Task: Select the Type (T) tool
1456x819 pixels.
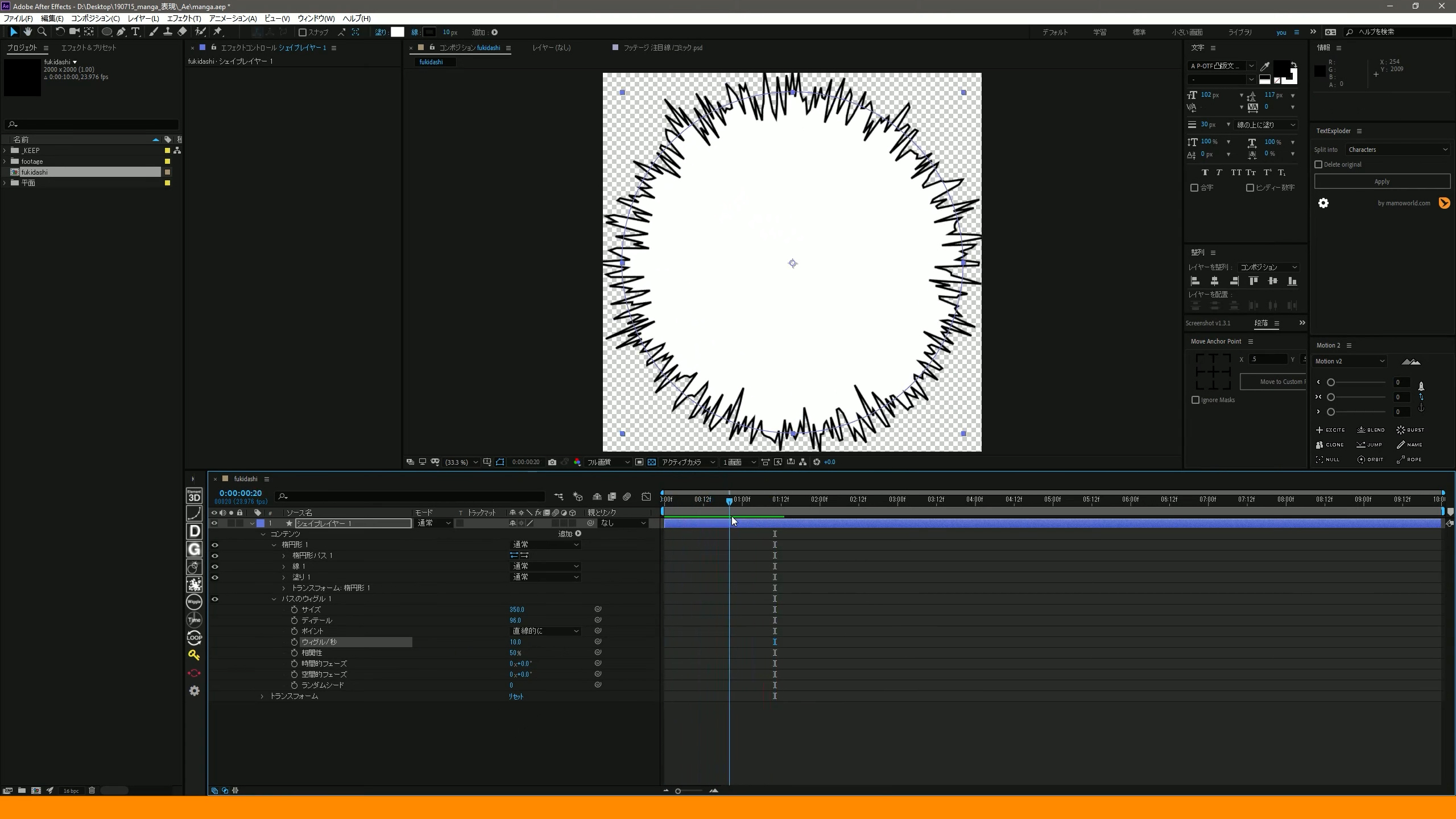Action: (x=135, y=32)
